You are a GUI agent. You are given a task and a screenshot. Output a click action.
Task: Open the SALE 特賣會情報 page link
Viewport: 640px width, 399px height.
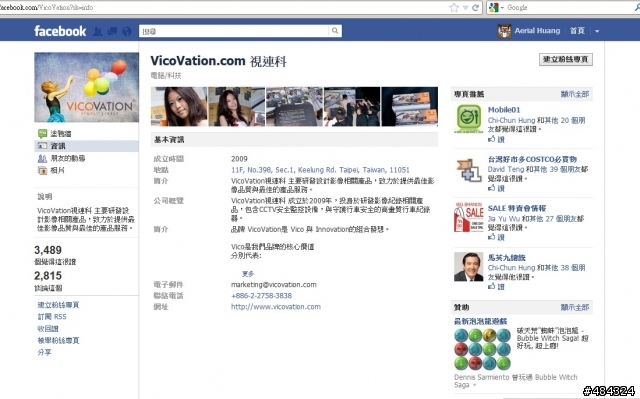[x=517, y=208]
